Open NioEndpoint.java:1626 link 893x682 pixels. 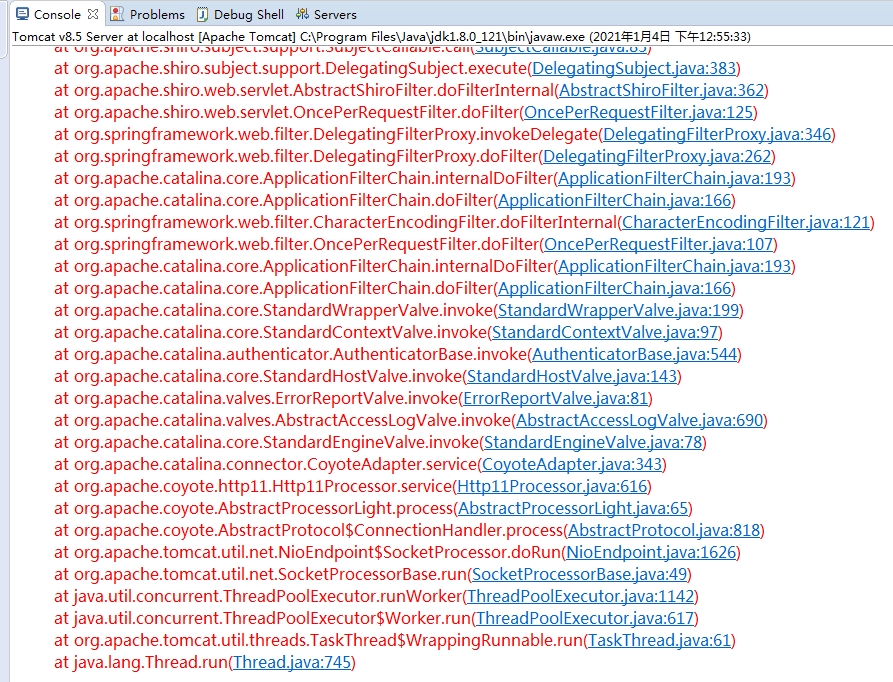coord(652,553)
